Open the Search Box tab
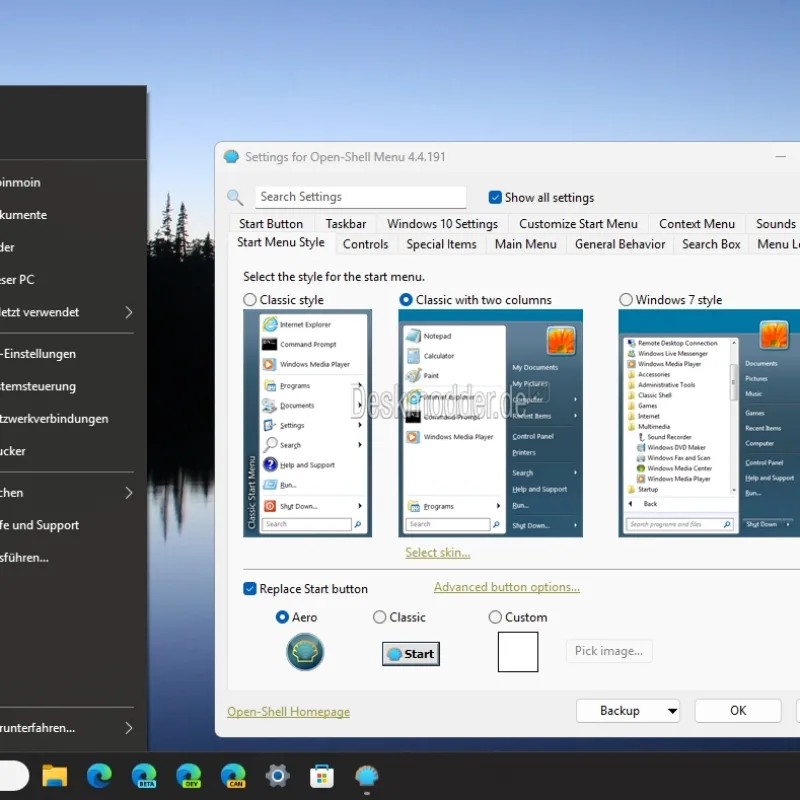 click(x=711, y=244)
